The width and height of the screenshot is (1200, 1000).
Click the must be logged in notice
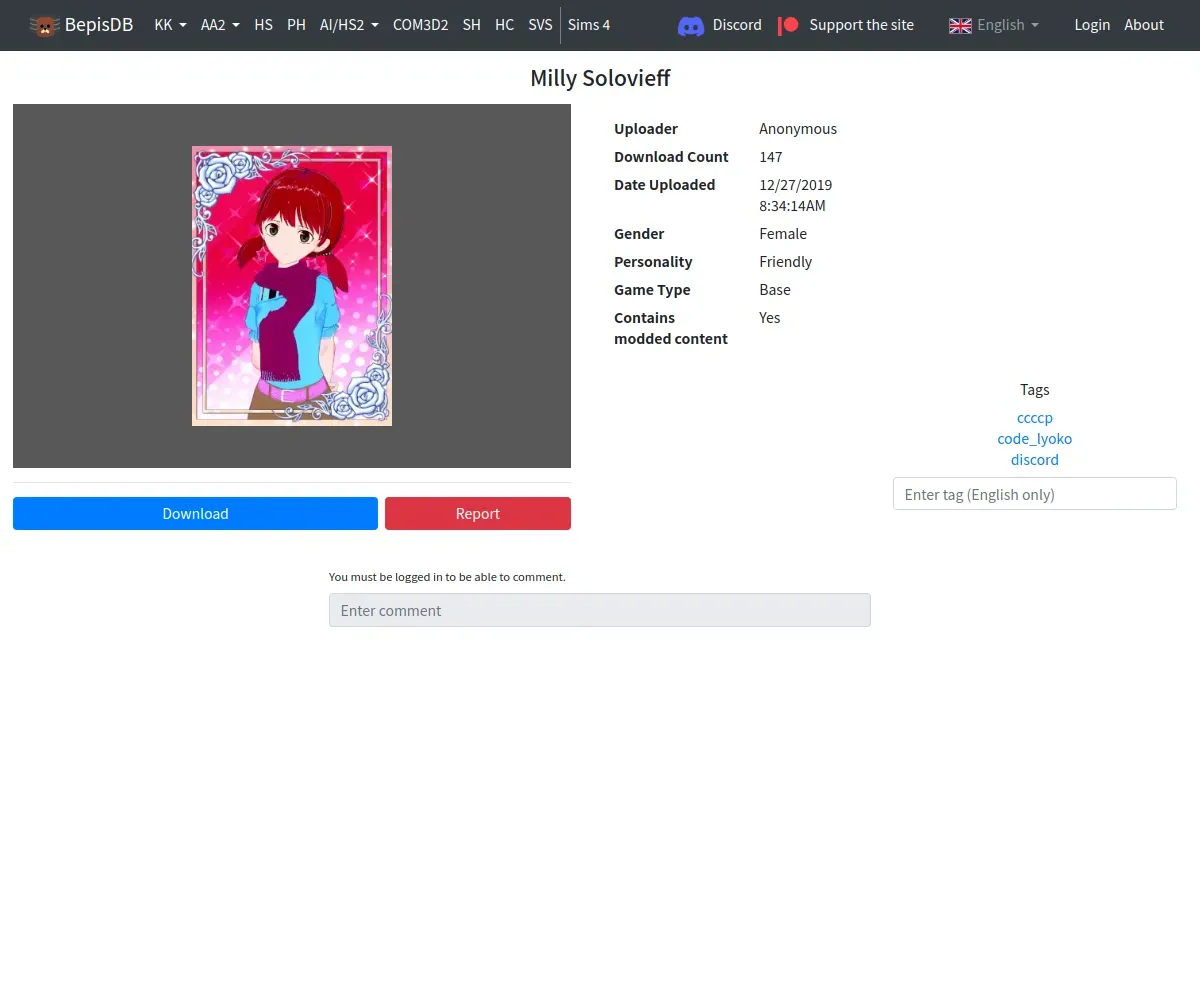tap(447, 577)
